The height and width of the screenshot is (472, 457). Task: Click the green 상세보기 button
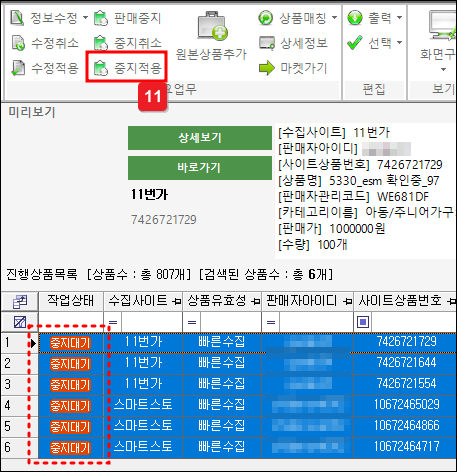pos(200,138)
